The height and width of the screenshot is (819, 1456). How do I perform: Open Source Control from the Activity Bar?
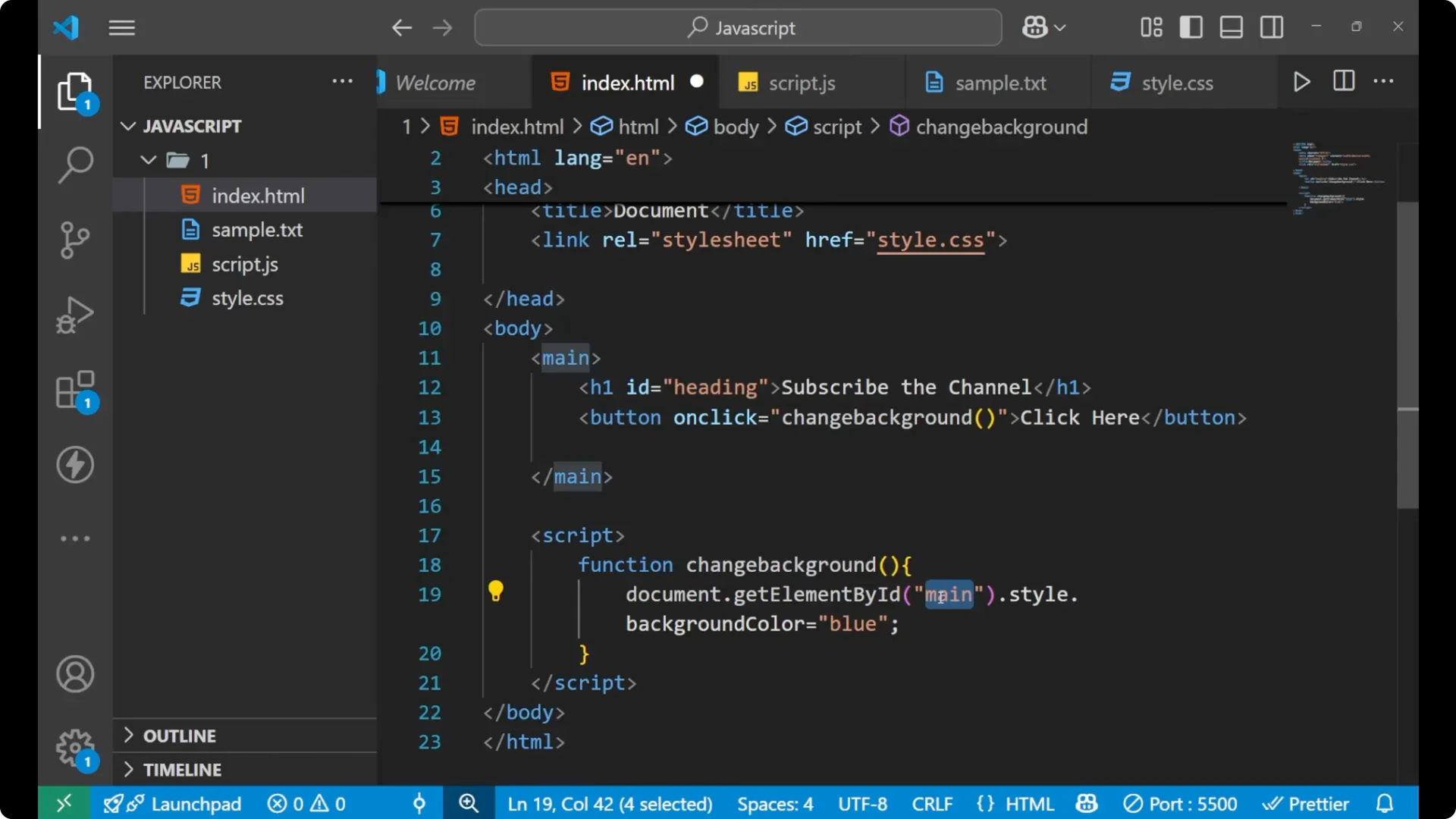[75, 240]
